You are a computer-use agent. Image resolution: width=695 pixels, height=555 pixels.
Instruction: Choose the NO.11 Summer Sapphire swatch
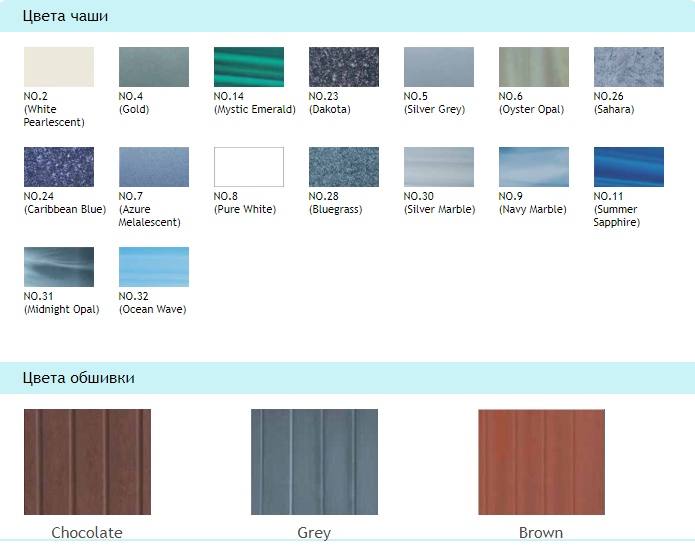click(629, 167)
